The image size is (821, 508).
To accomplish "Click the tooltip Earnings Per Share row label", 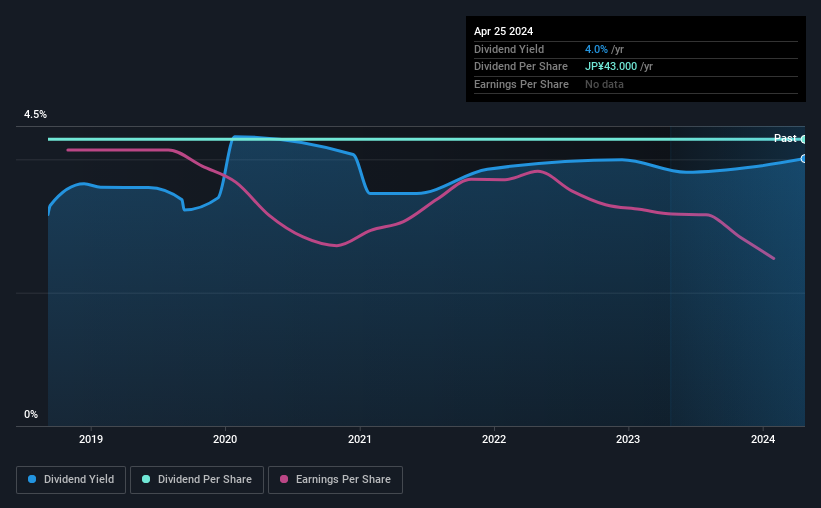I will [x=521, y=84].
